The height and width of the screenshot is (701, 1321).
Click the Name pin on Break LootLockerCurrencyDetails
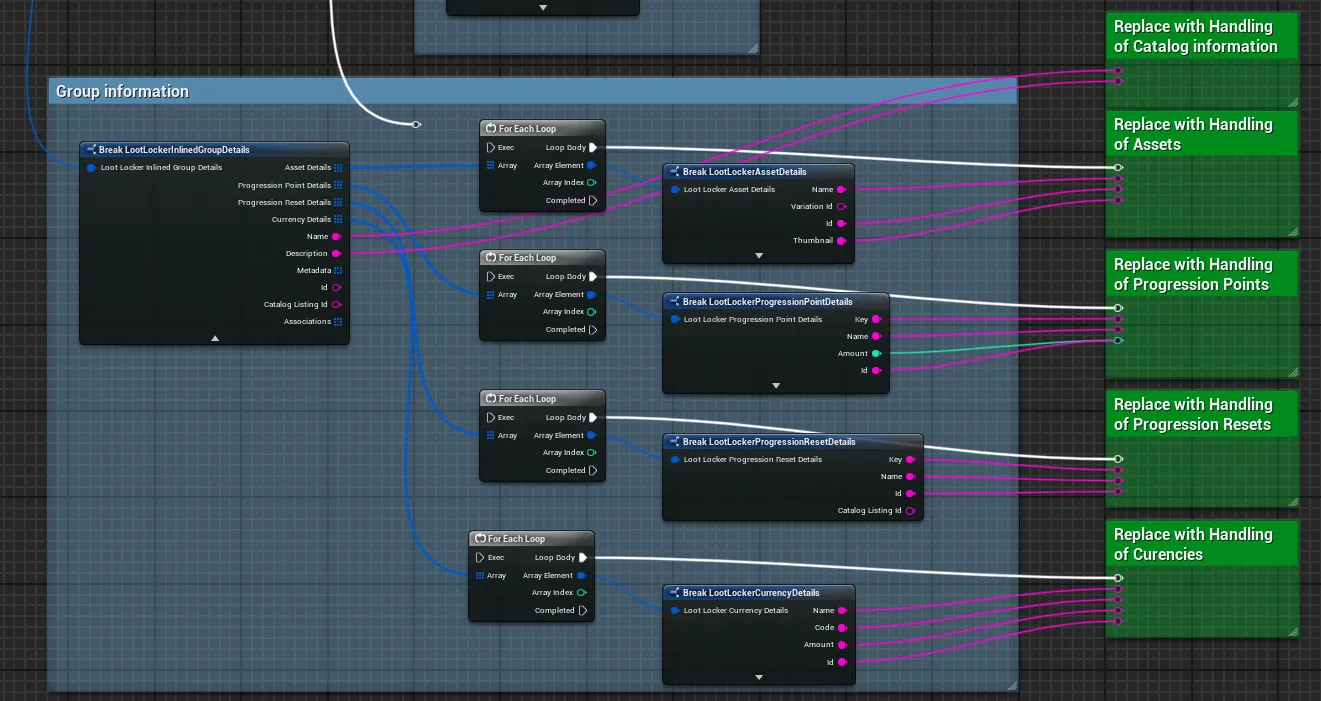tap(842, 611)
